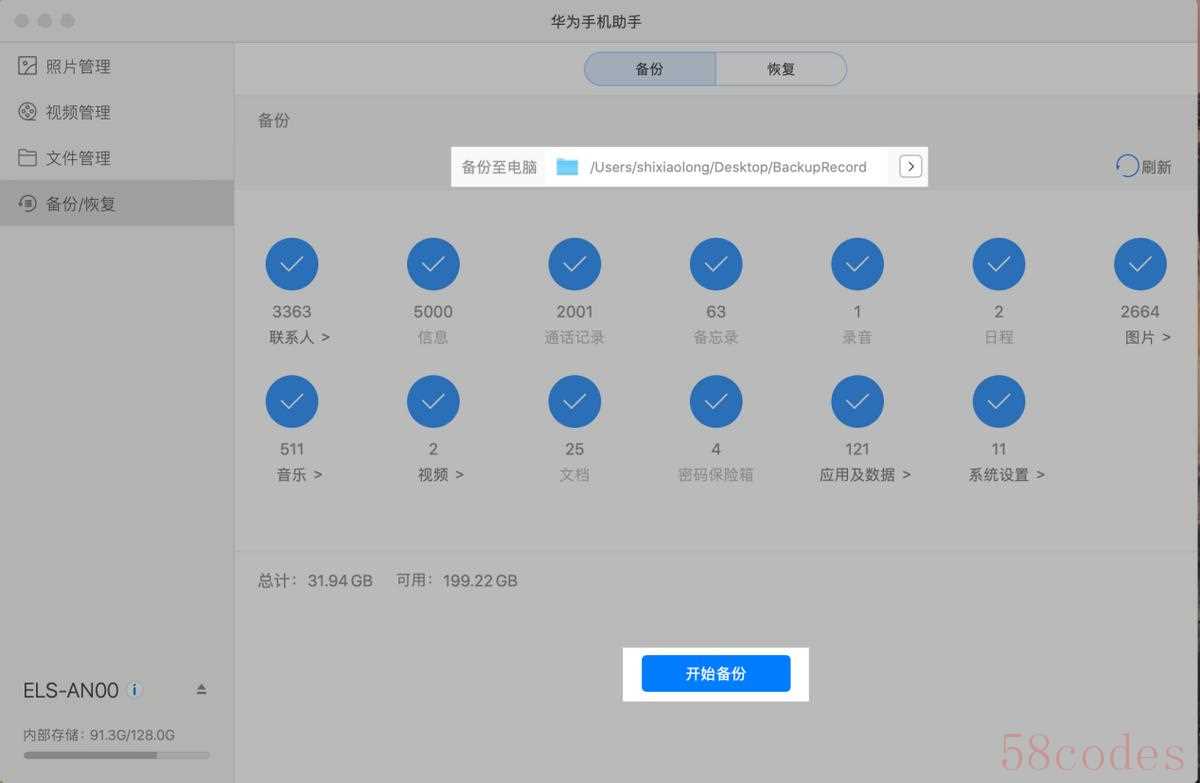Select the 备份 backup tab
The height and width of the screenshot is (783, 1200).
(x=650, y=69)
